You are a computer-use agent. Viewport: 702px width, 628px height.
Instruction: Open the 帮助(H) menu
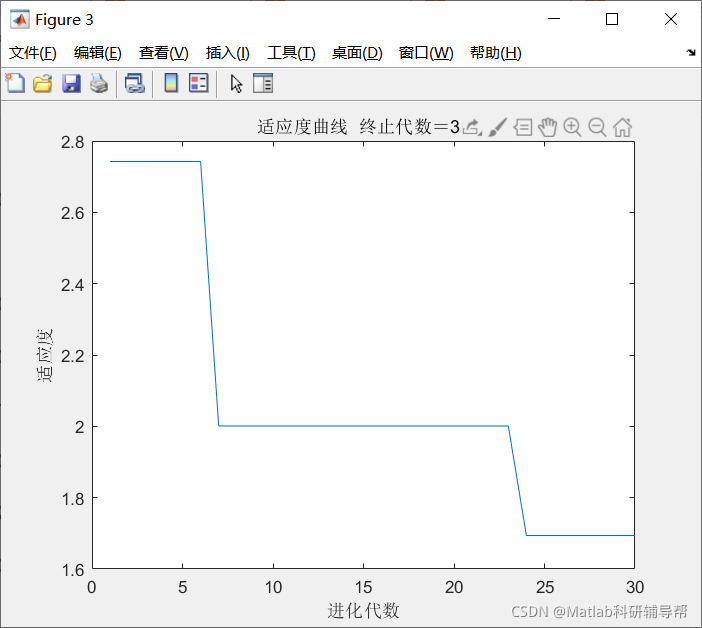496,53
